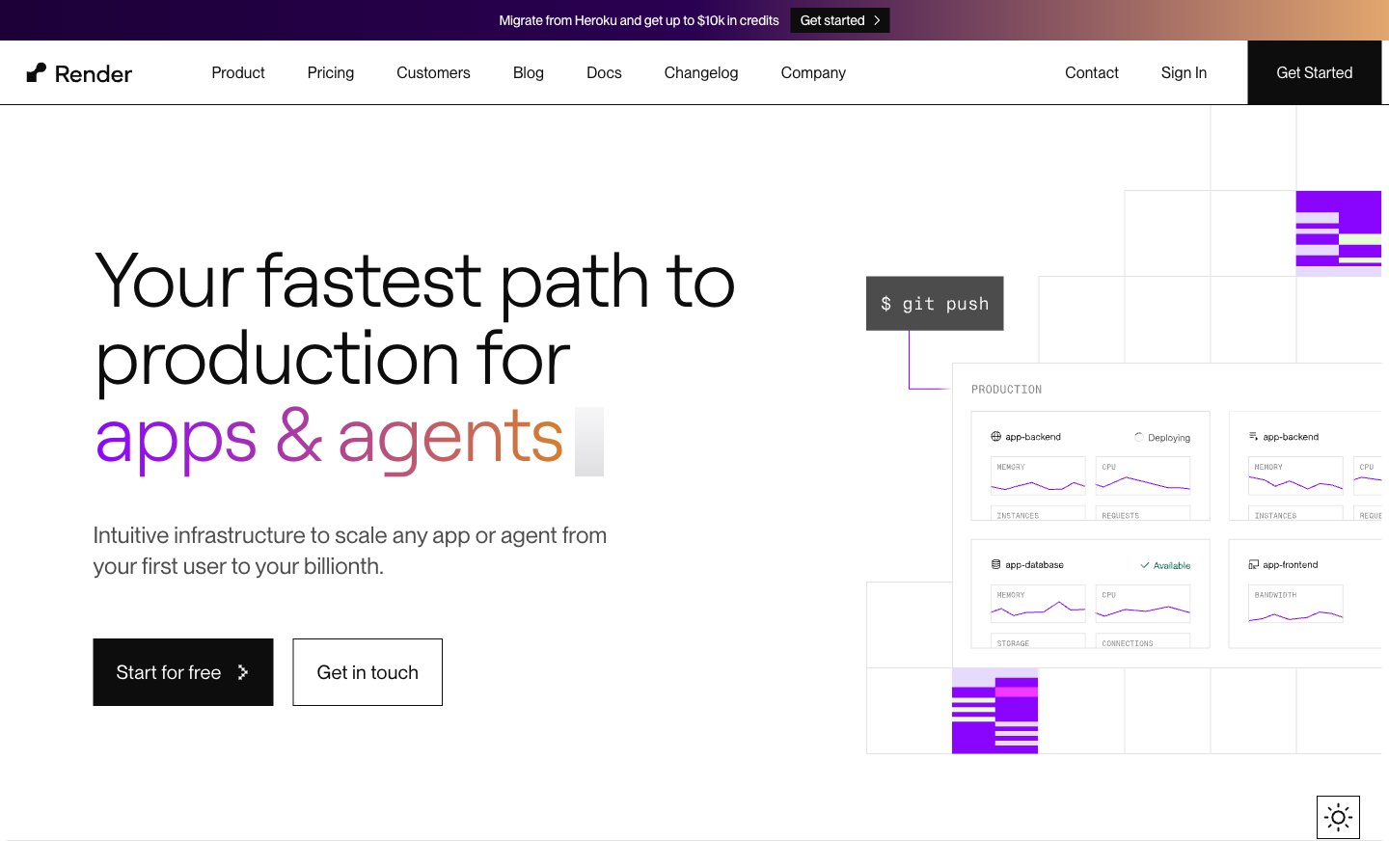Click the black Get Started header button
1389x868 pixels.
pyautogui.click(x=1314, y=72)
